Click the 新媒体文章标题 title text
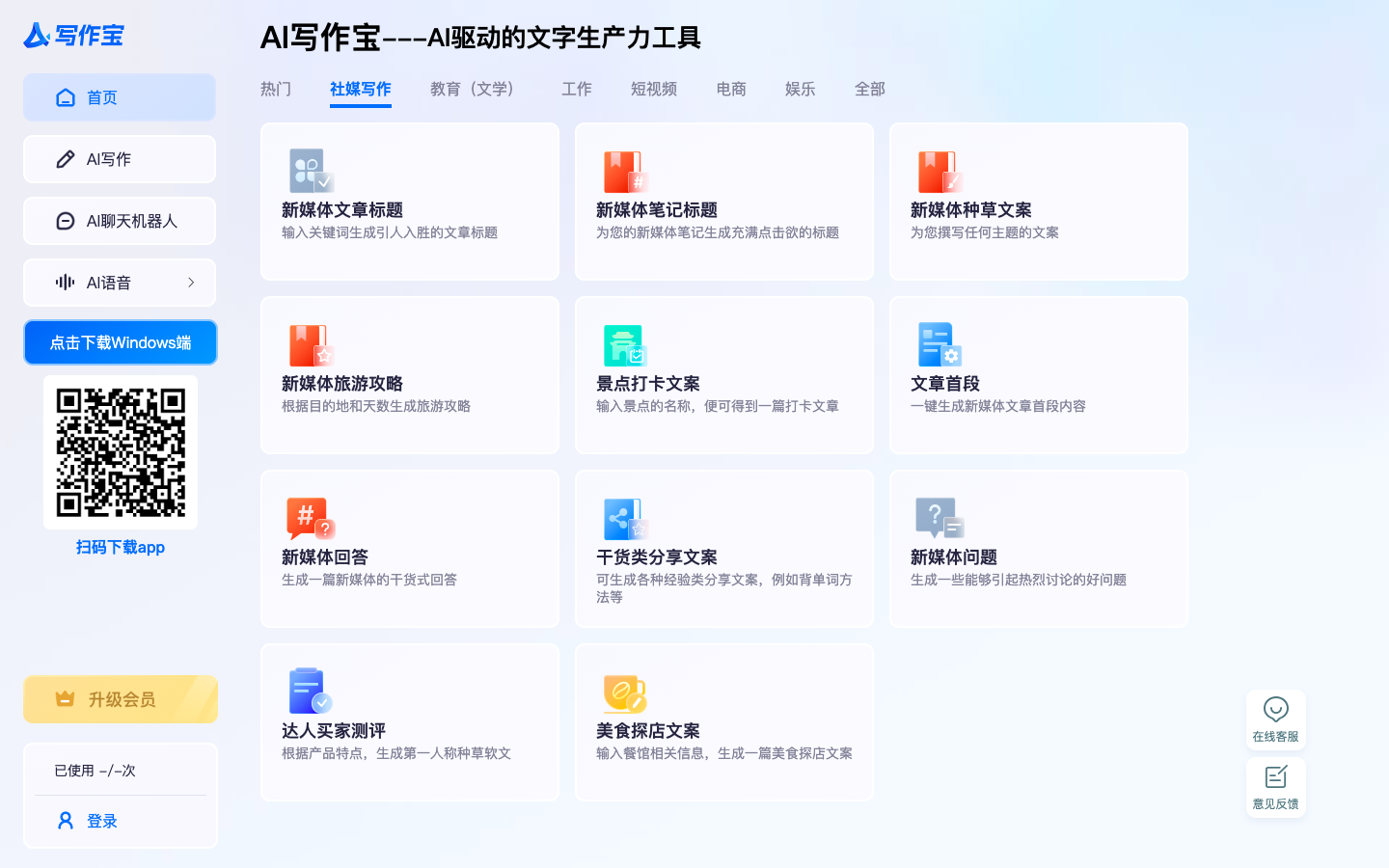The image size is (1389, 868). pos(342,210)
